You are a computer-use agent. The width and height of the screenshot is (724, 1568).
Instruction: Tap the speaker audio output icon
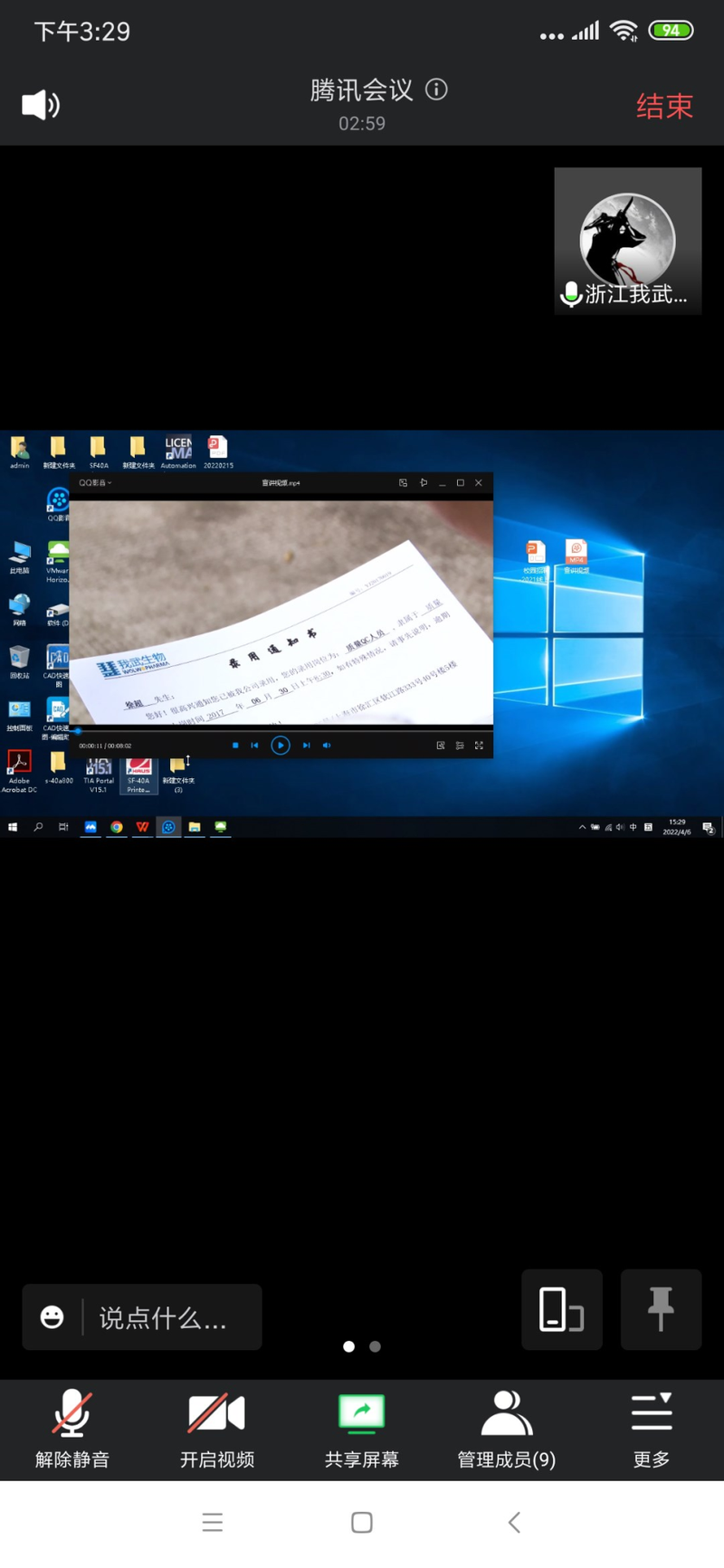(x=41, y=105)
